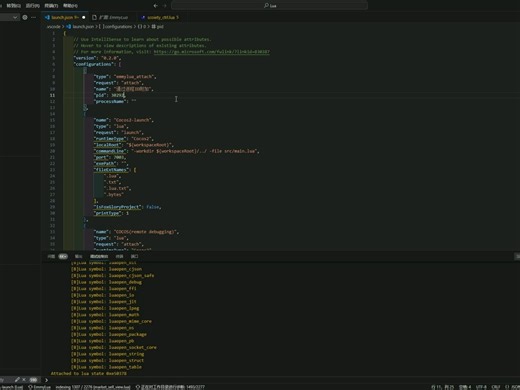Click the "commandLine" key

(110, 151)
